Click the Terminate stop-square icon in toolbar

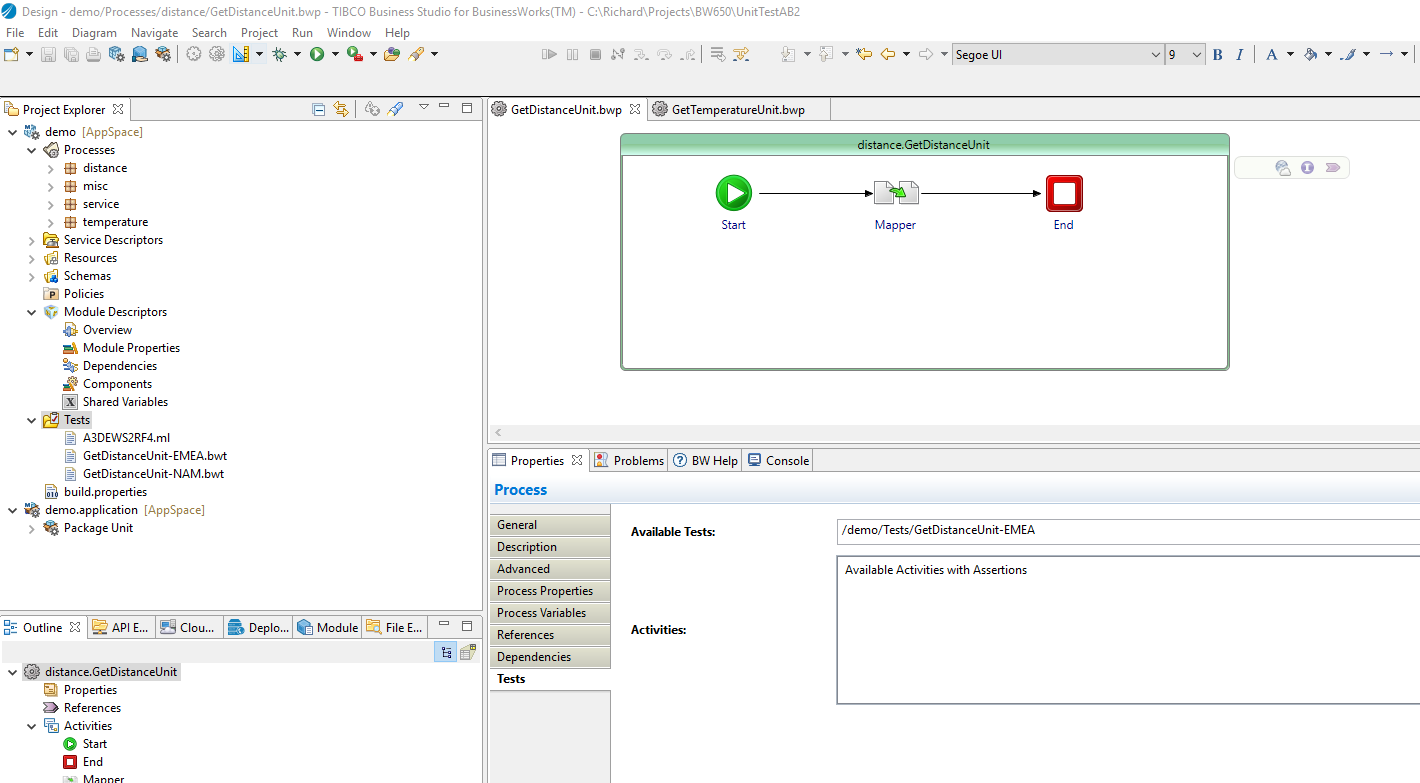click(x=595, y=54)
